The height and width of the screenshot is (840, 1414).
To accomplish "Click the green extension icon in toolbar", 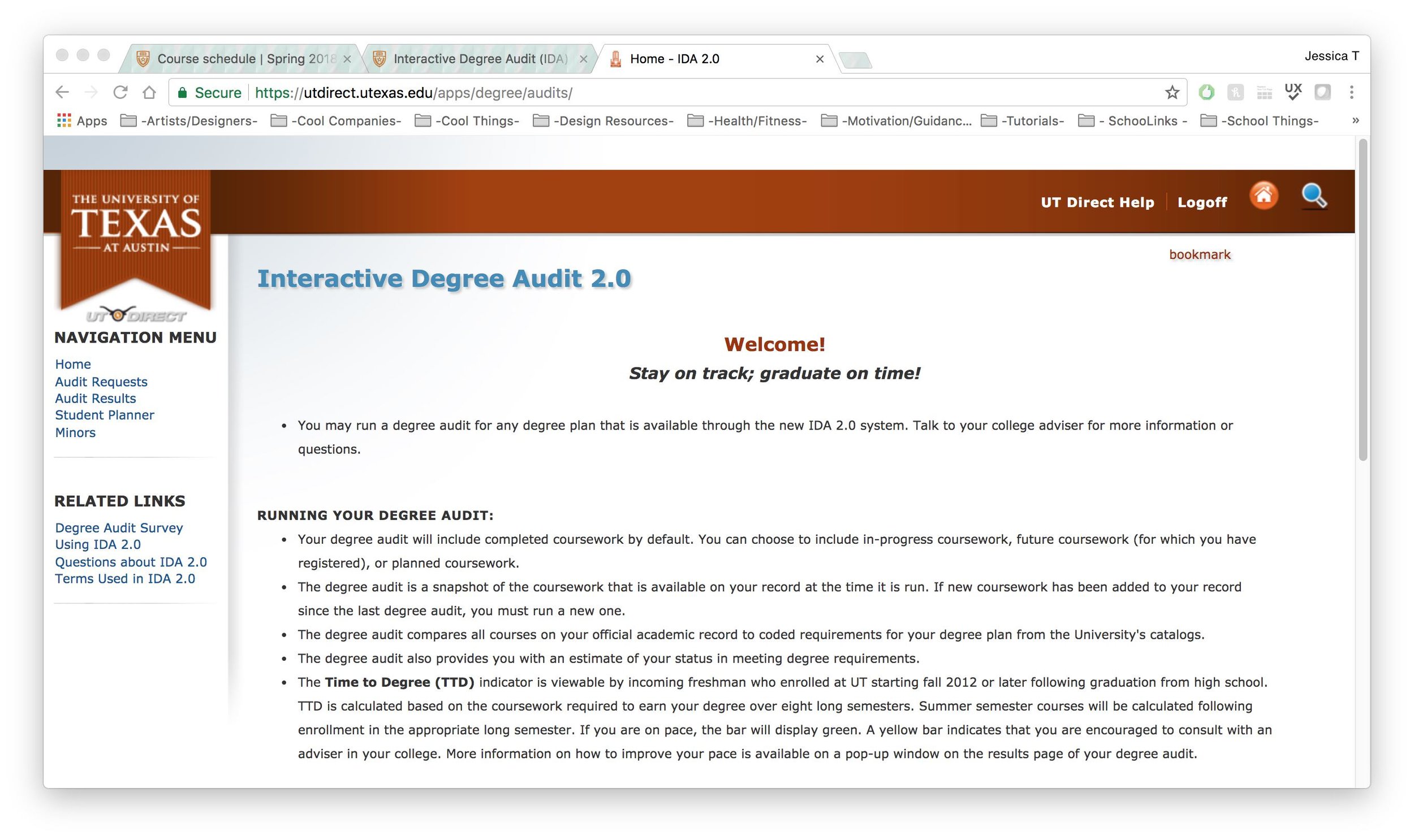I will click(x=1206, y=92).
